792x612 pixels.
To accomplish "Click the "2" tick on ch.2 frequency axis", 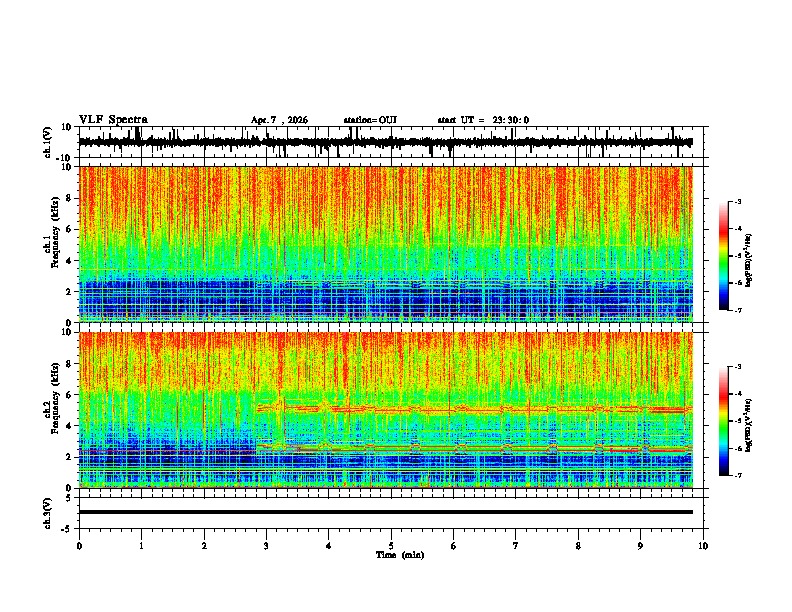I will point(69,457).
